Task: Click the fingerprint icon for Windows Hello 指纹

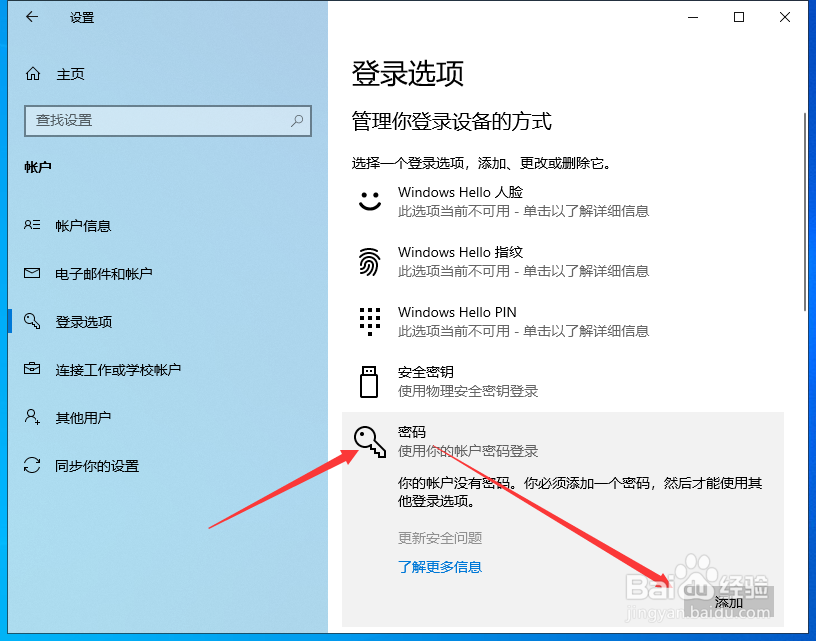Action: (x=369, y=261)
